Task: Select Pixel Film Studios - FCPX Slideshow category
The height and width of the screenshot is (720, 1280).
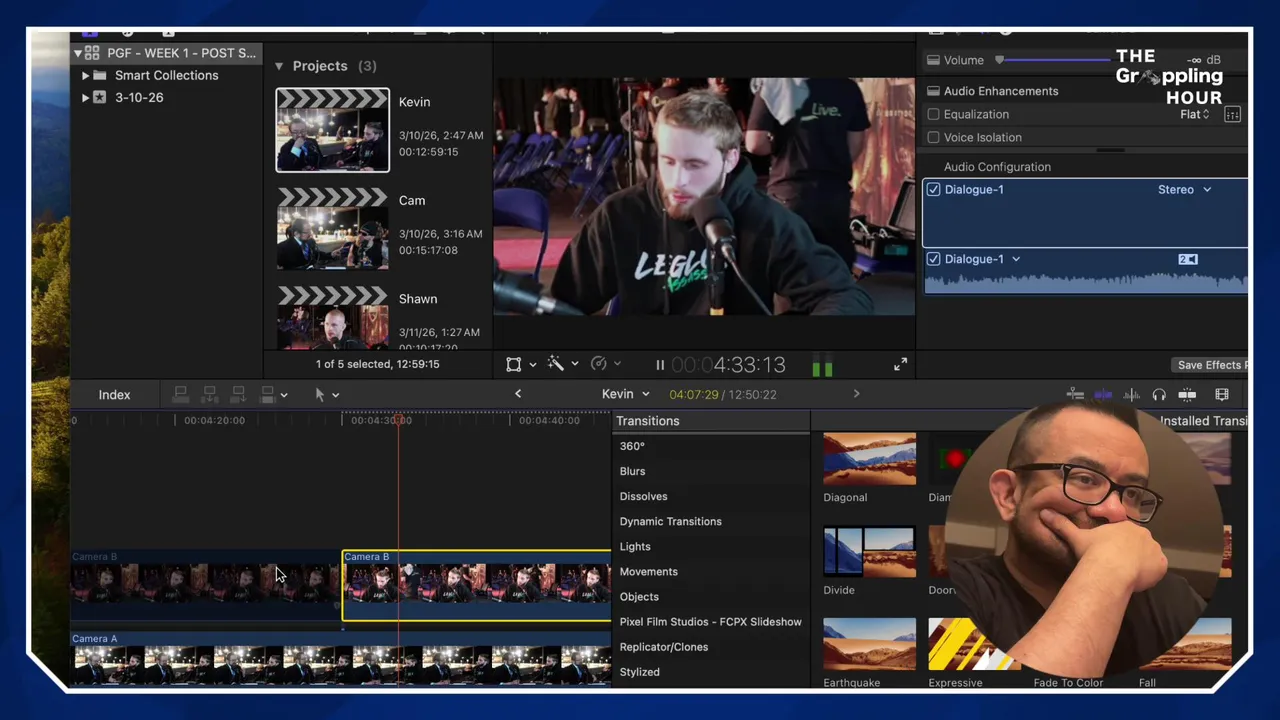Action: 710,622
